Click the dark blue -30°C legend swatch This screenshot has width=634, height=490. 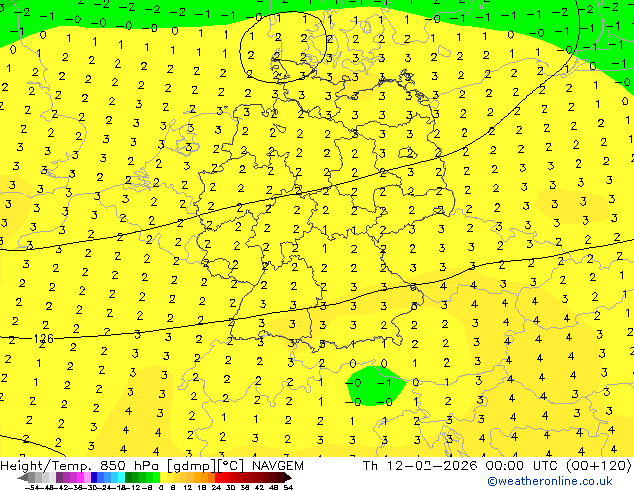[94, 477]
